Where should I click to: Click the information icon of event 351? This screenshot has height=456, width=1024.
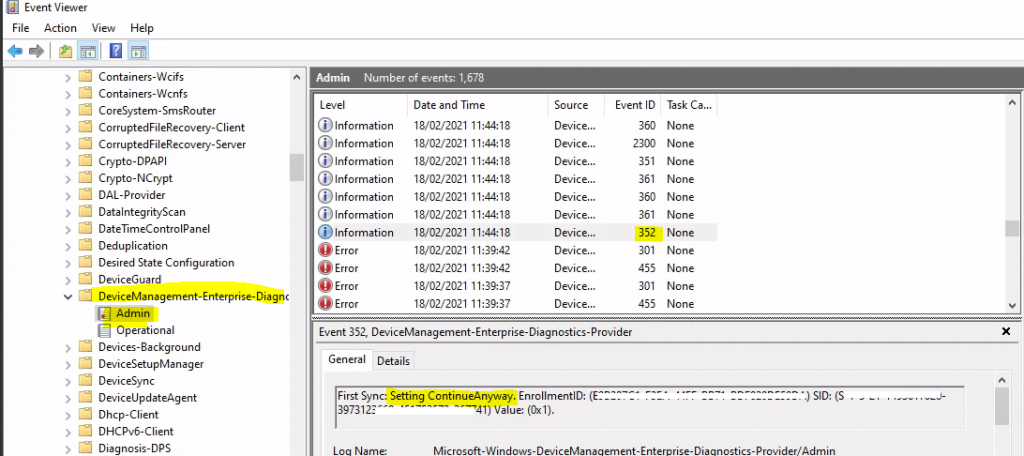(x=325, y=161)
